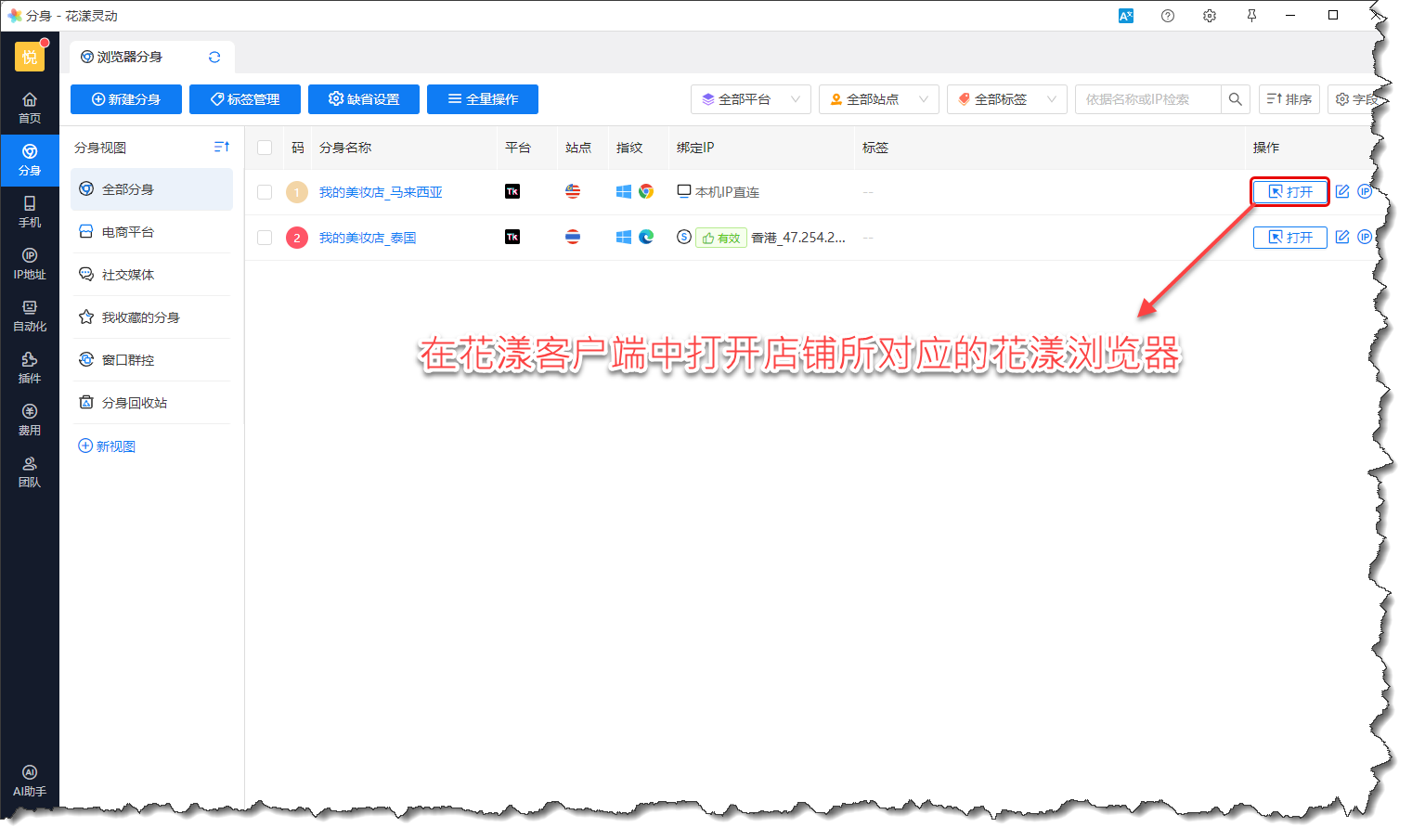The height and width of the screenshot is (840, 1412).
Task: Open 我收藏的分身 view
Action: point(151,317)
